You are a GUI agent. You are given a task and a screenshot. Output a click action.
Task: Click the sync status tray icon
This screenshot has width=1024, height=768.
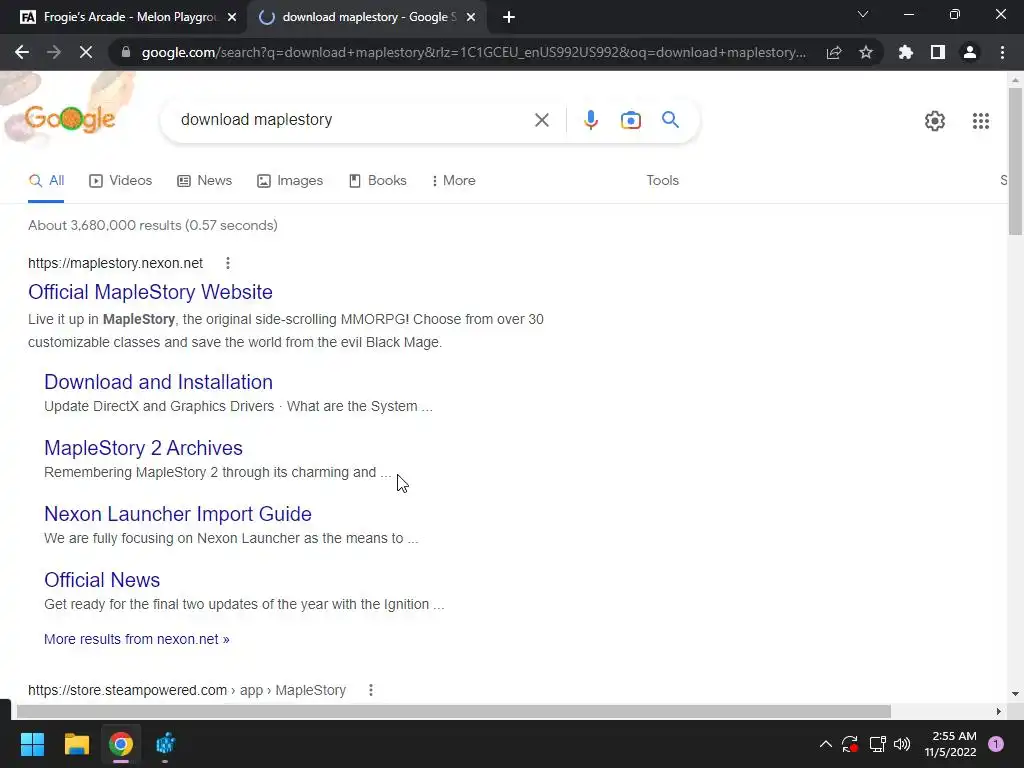point(850,744)
